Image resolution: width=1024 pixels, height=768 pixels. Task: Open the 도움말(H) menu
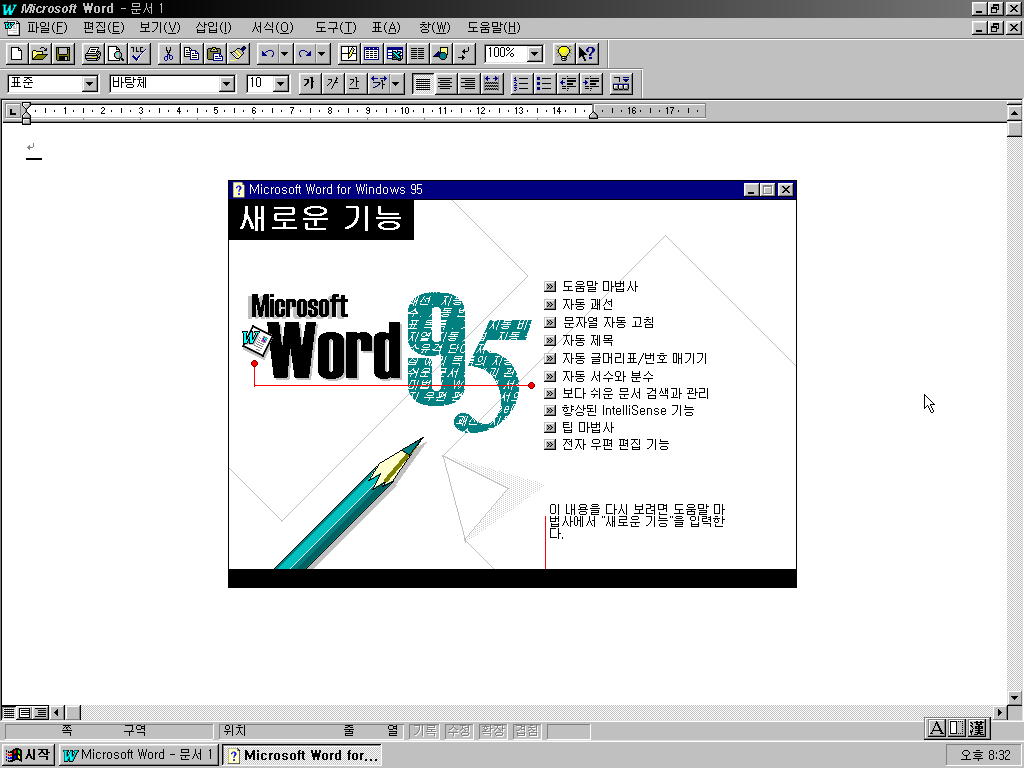click(494, 27)
